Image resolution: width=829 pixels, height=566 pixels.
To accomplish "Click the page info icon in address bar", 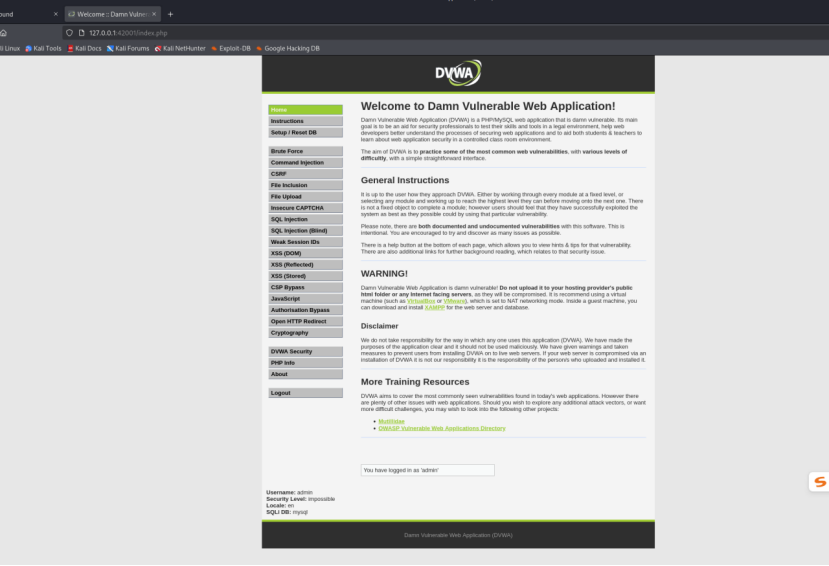I will [81, 33].
